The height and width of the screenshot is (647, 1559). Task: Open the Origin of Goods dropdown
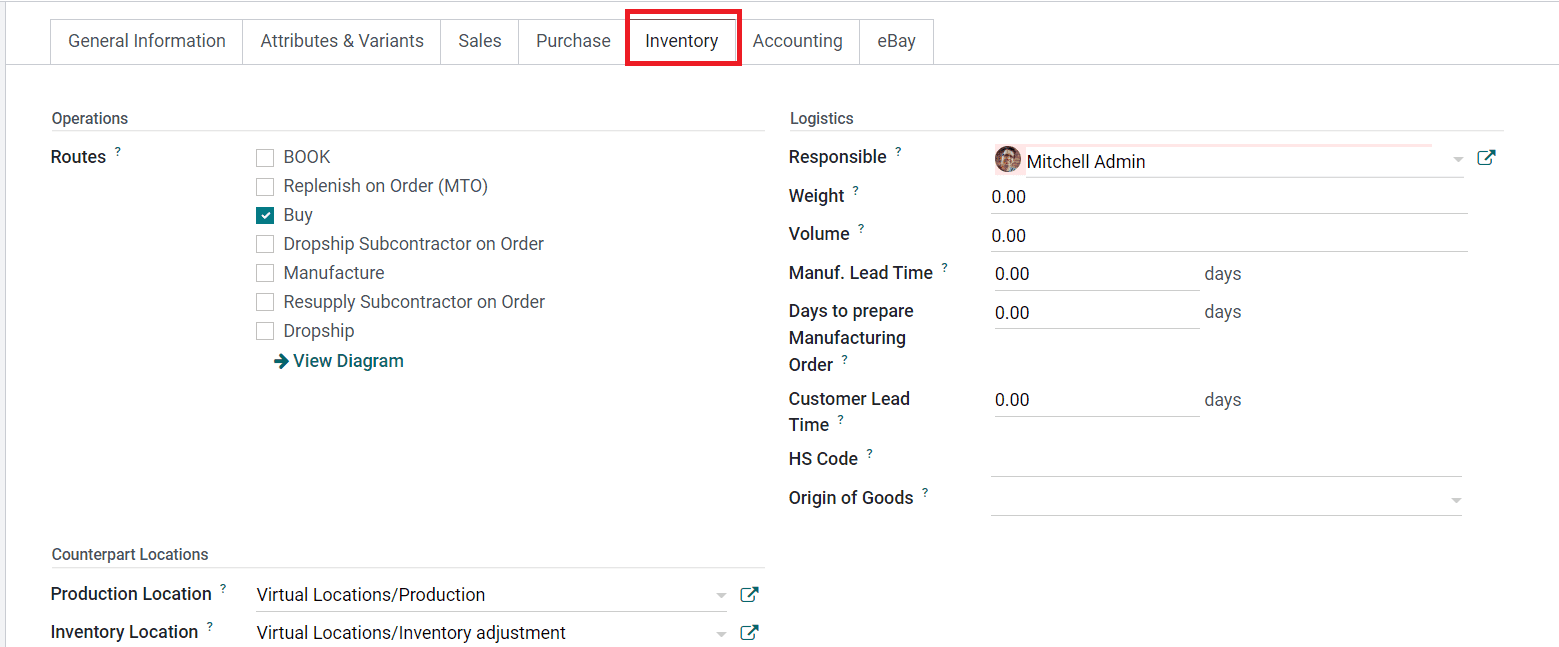[x=1456, y=500]
